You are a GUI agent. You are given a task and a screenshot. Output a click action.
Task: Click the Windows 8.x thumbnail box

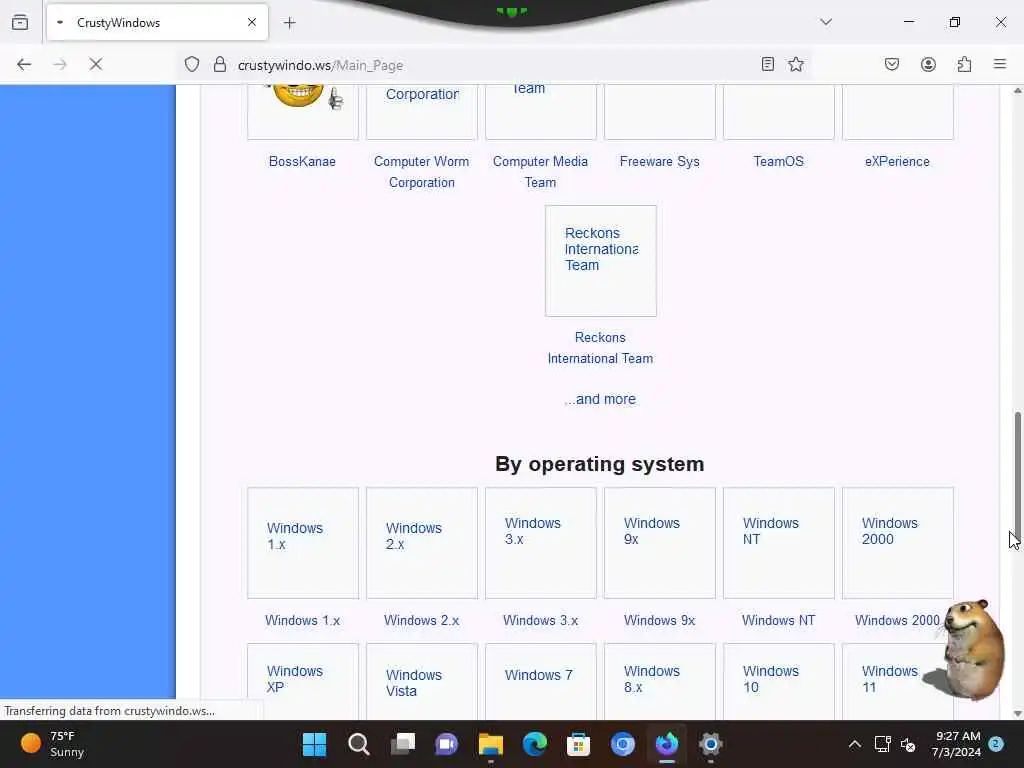pyautogui.click(x=660, y=682)
